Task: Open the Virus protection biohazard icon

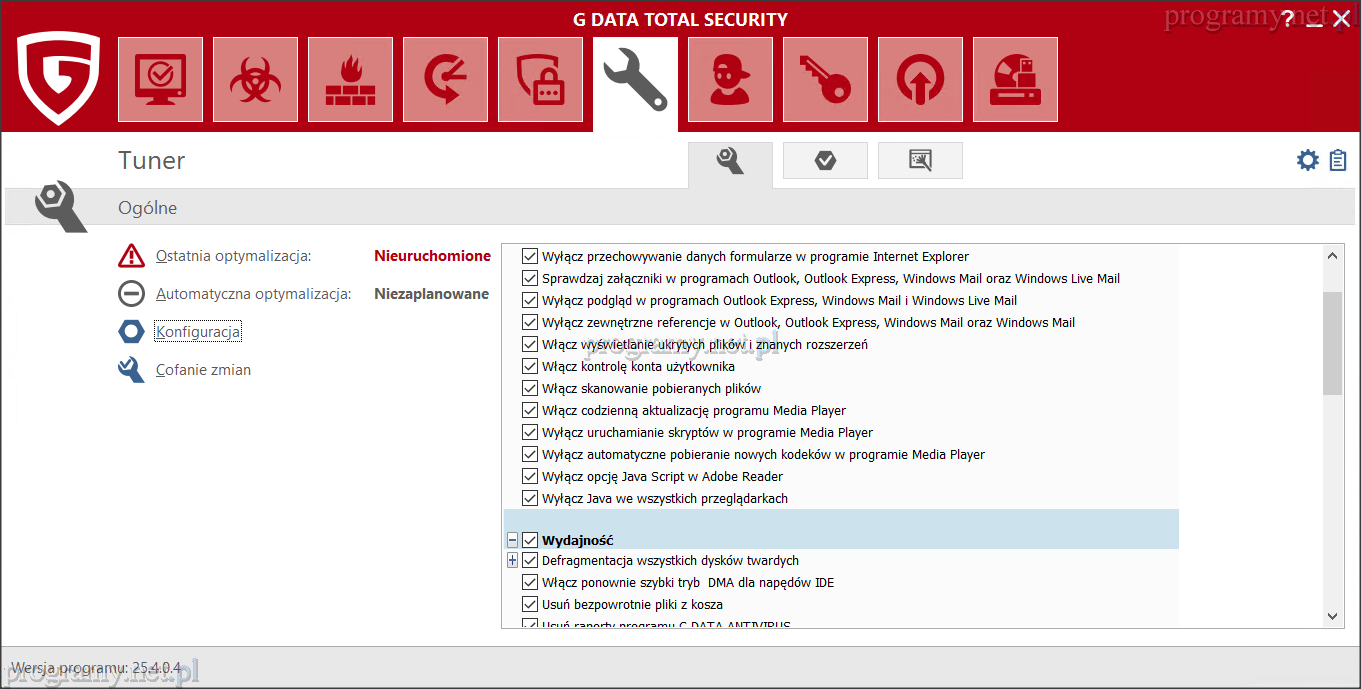Action: click(x=255, y=80)
